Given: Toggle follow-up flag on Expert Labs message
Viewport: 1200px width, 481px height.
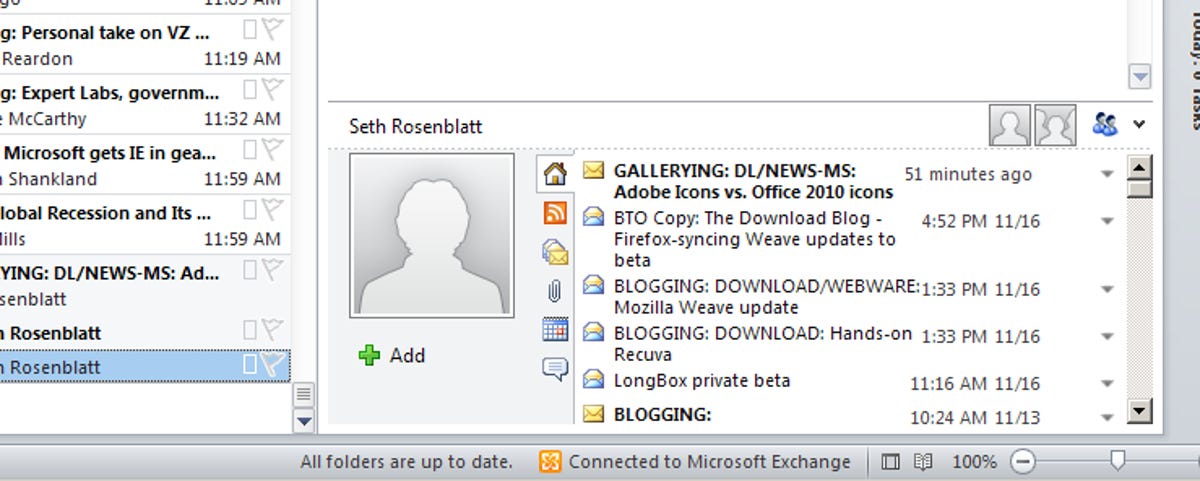Looking at the screenshot, I should tap(273, 92).
